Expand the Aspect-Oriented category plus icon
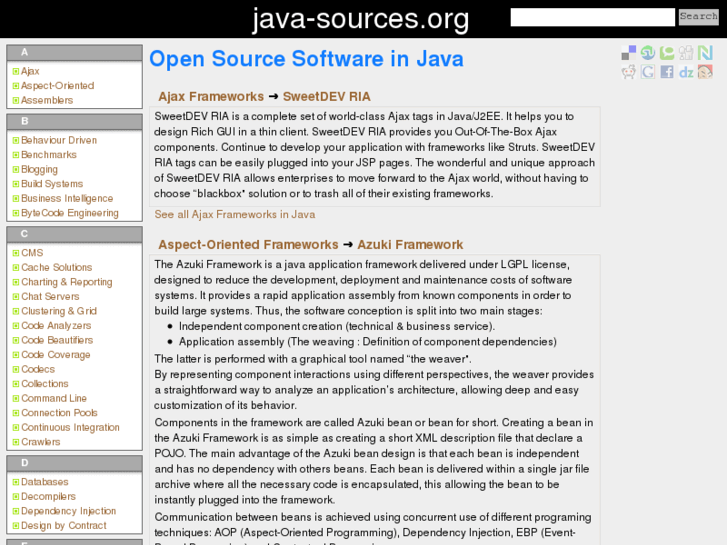The height and width of the screenshot is (545, 727). [x=16, y=86]
